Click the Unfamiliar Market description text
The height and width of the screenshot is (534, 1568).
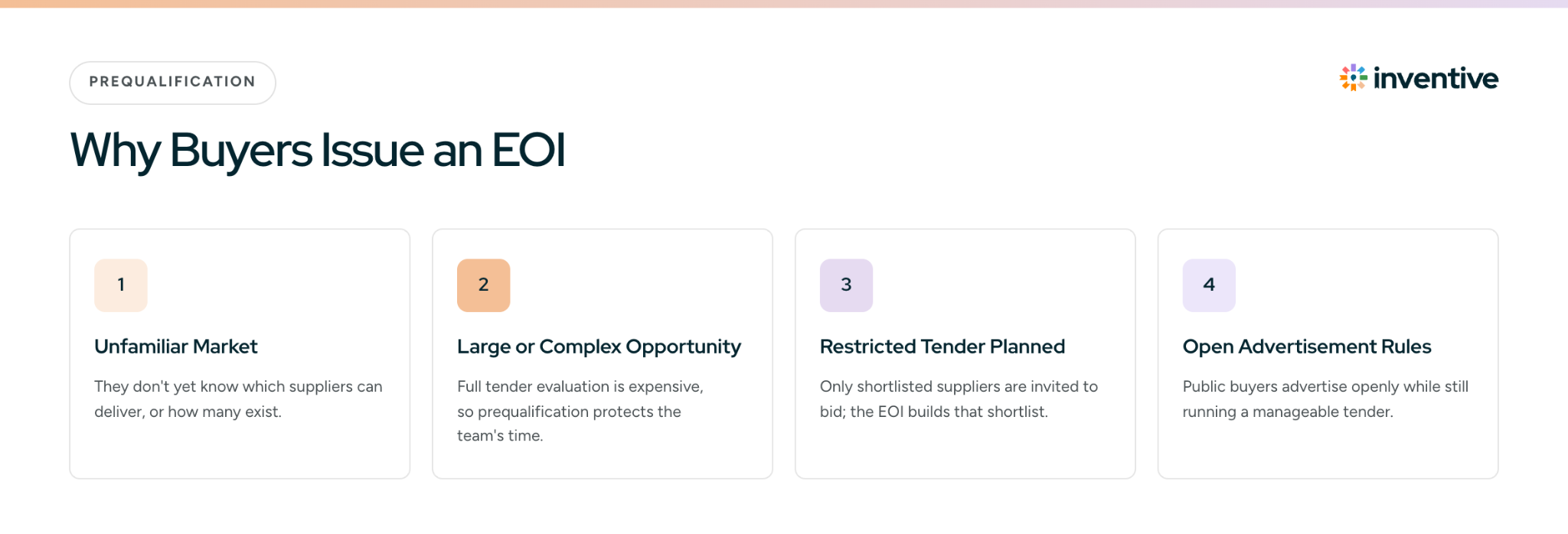(x=238, y=399)
